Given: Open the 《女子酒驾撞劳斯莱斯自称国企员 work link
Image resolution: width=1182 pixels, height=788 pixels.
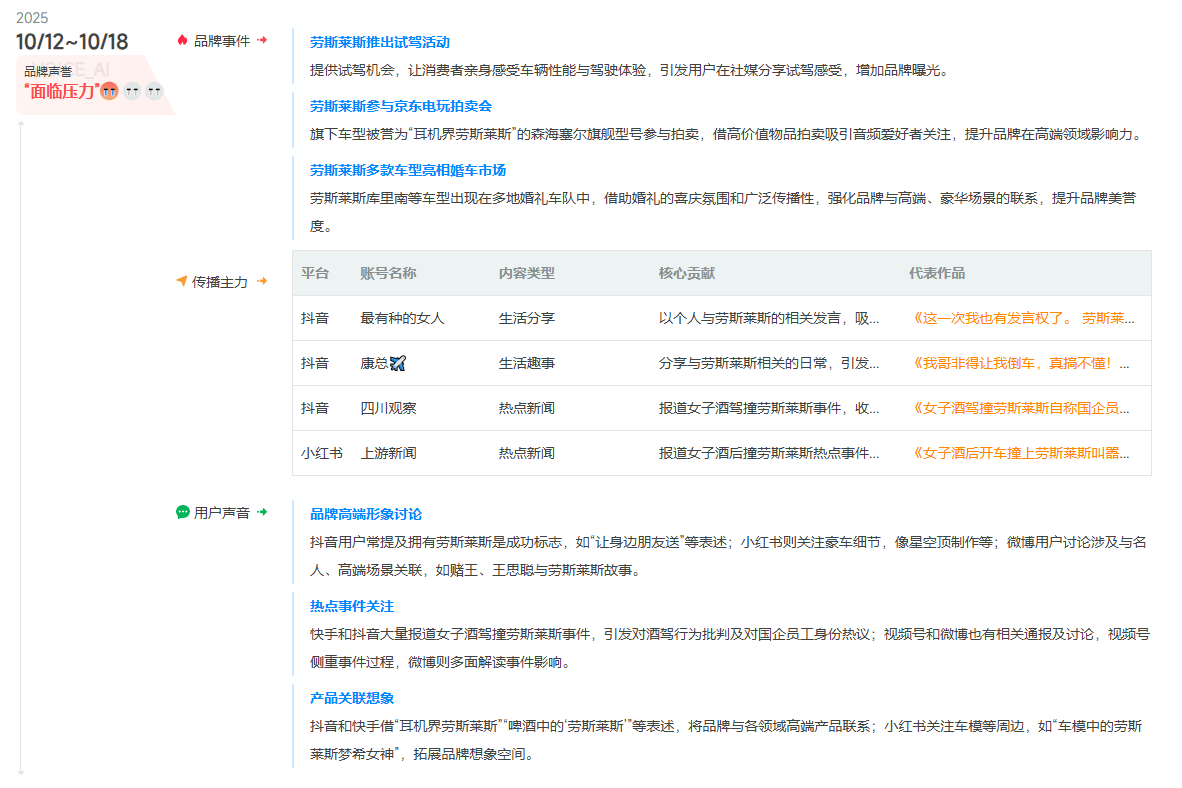Looking at the screenshot, I should [1020, 408].
